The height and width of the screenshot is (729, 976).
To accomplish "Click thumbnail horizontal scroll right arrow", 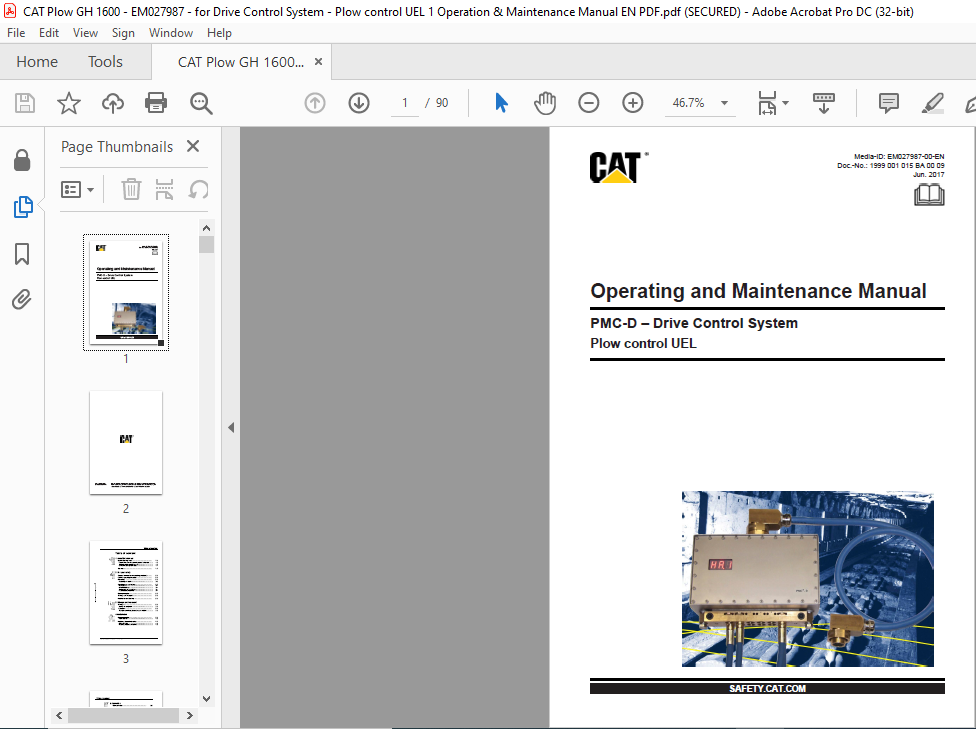I will click(190, 715).
